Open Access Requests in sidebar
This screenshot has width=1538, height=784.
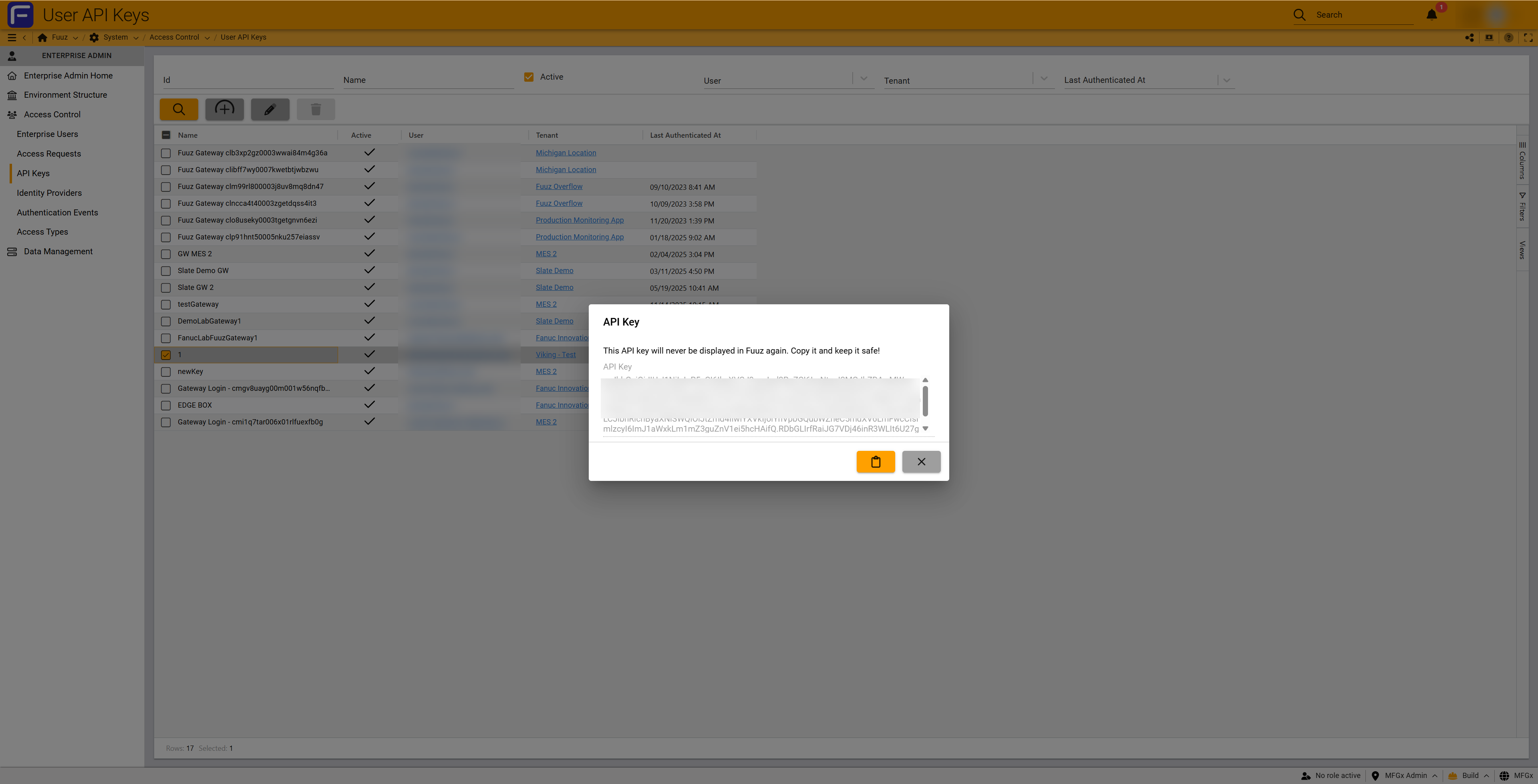tap(48, 153)
